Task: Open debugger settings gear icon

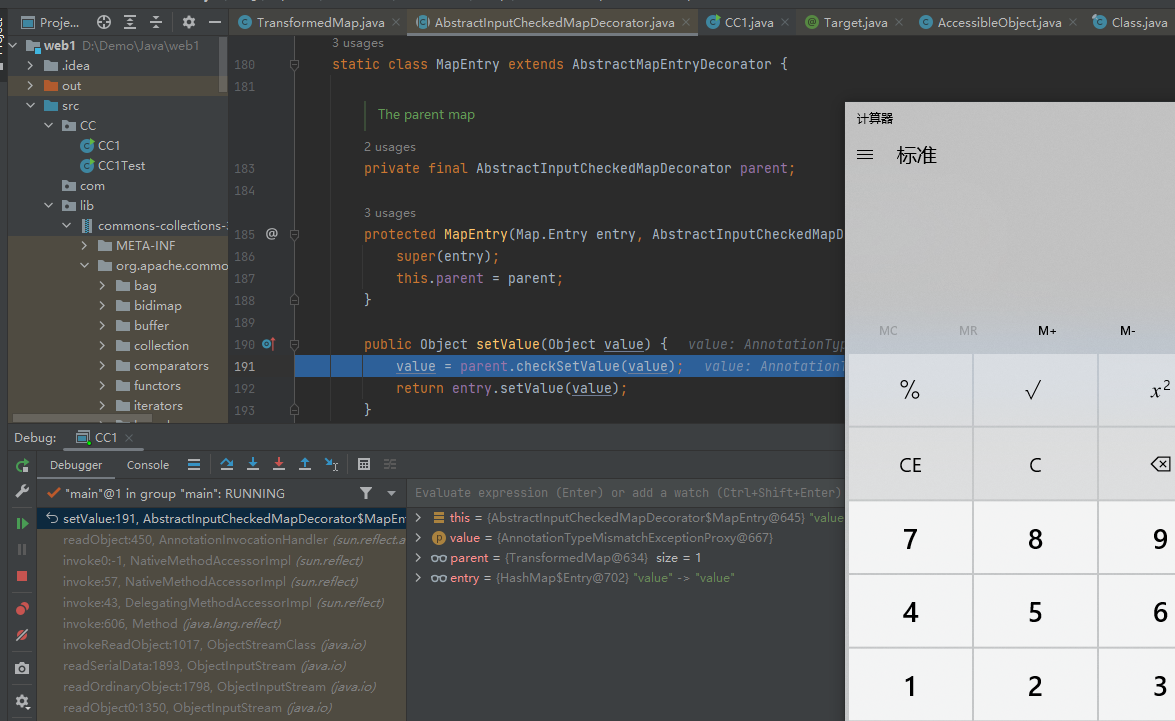Action: pyautogui.click(x=22, y=702)
